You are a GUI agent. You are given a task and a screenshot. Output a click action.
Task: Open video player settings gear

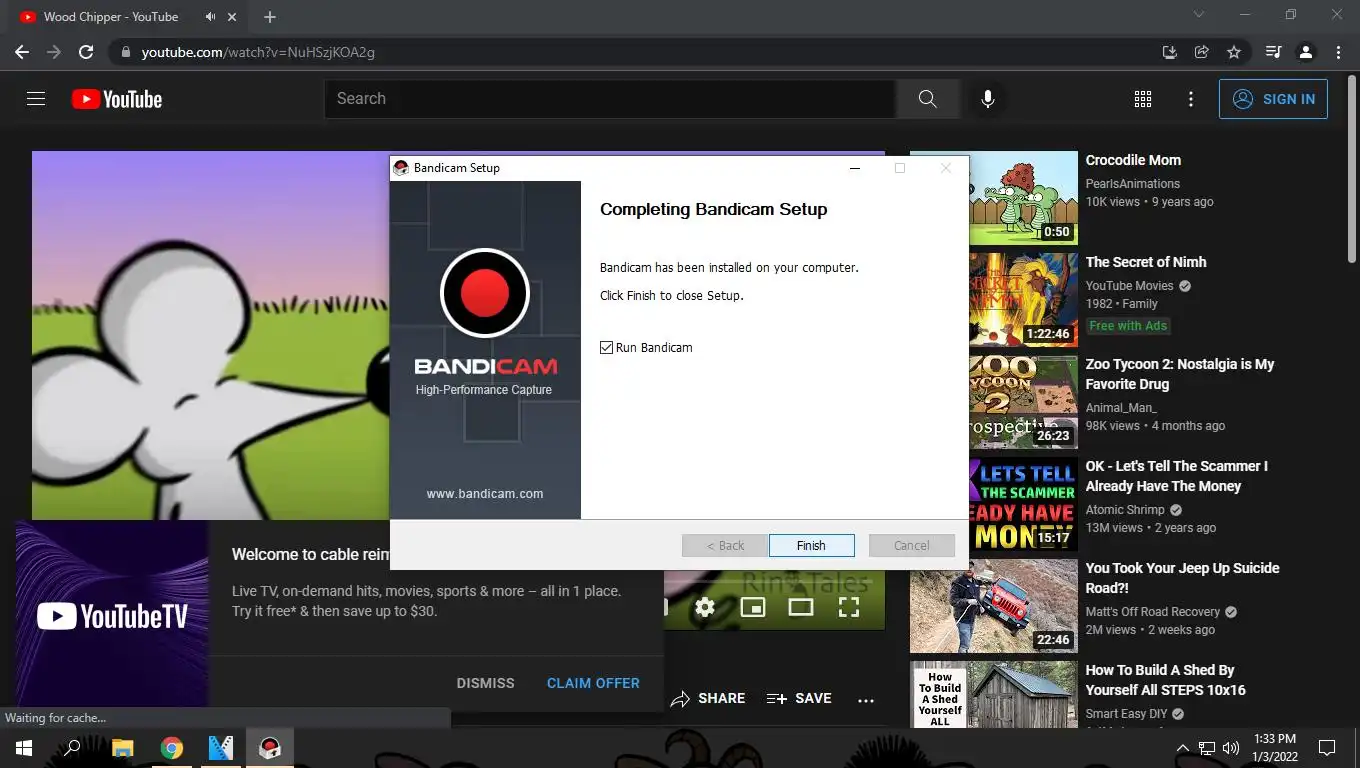pos(705,607)
